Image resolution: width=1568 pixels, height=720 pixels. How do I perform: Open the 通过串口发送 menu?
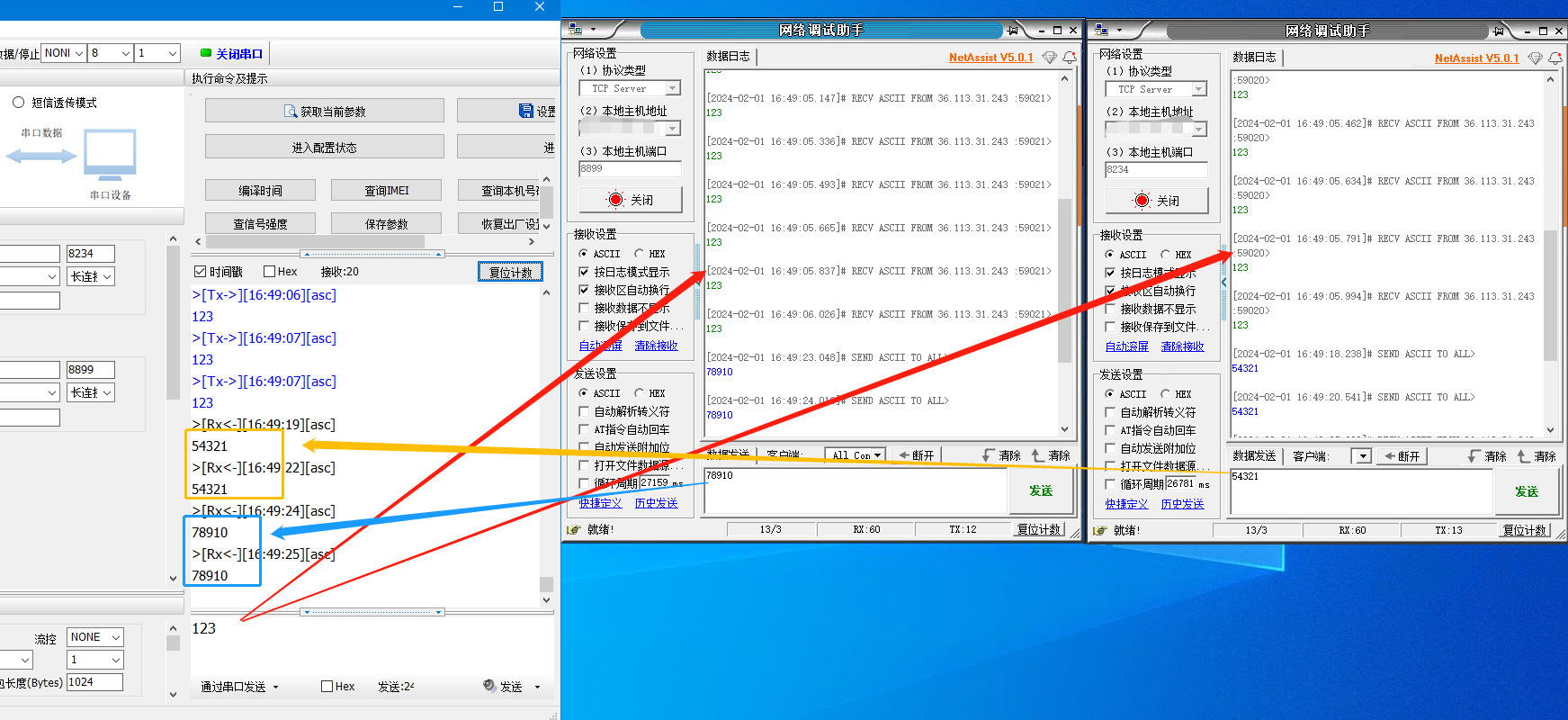click(239, 687)
